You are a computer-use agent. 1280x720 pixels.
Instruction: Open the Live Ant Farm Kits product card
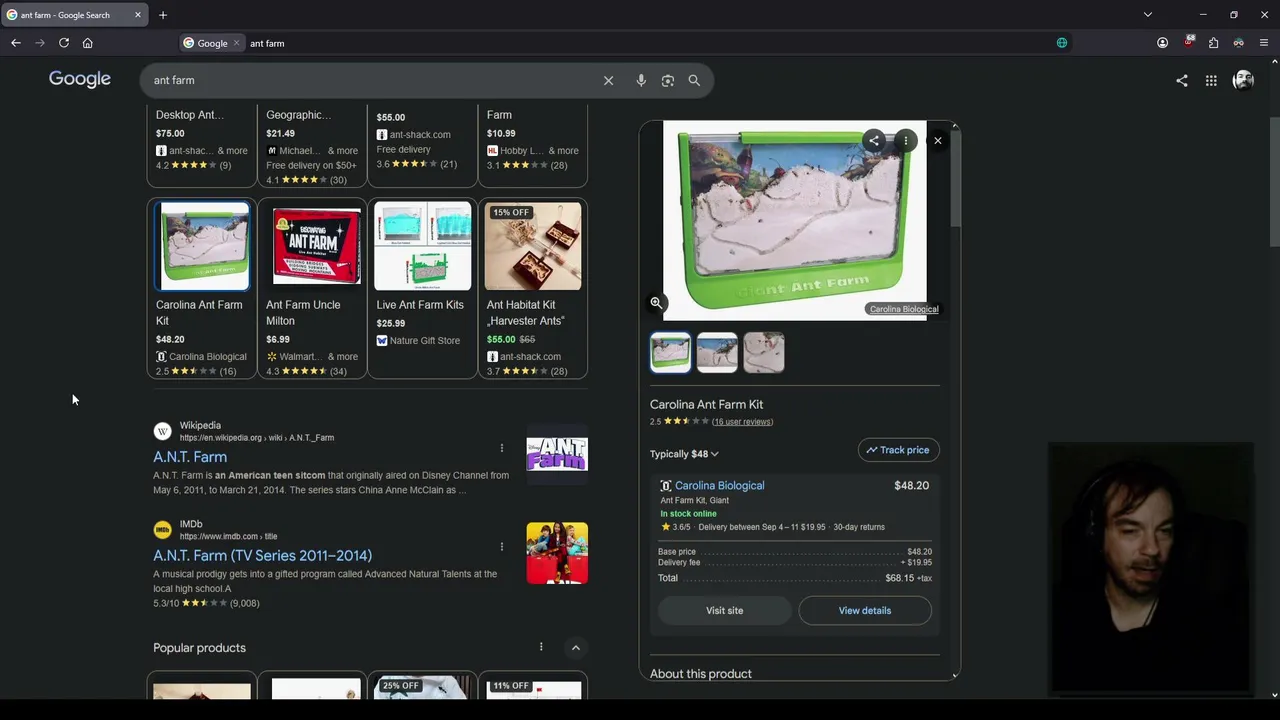pos(422,289)
